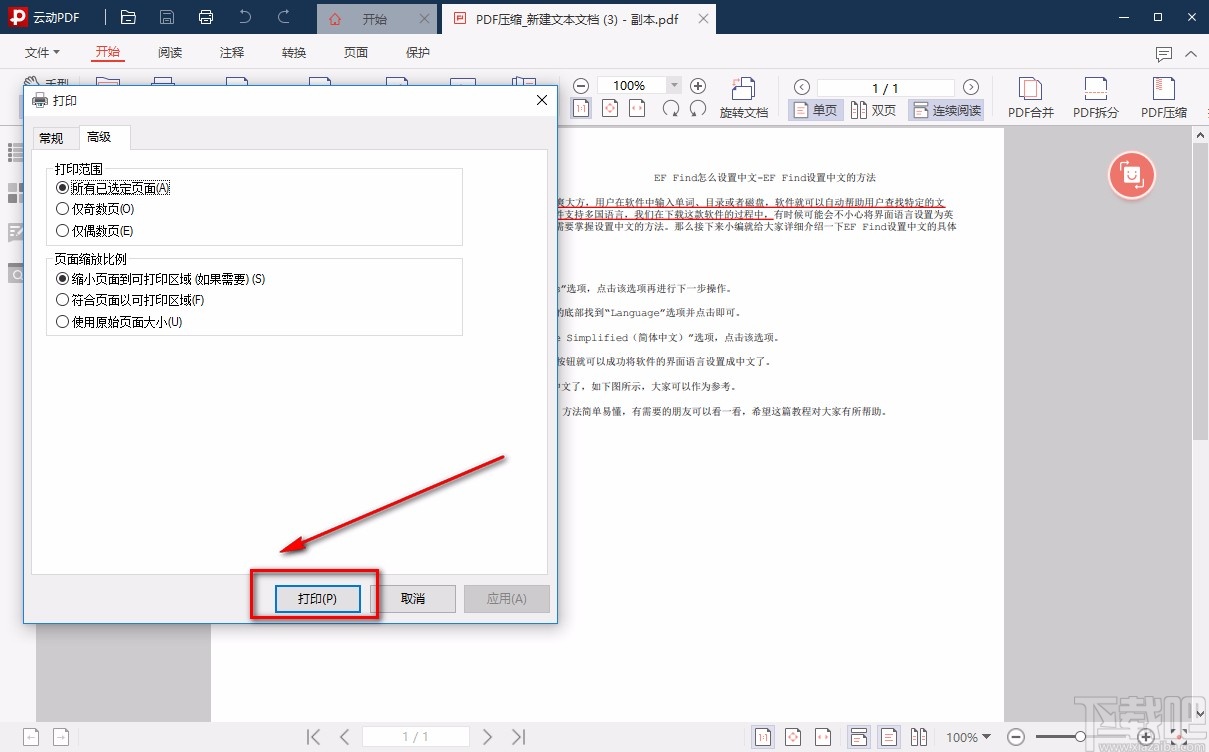Screen dimensions: 1209x752
Task: Open the 阅读 ribbon tab
Action: [x=170, y=53]
